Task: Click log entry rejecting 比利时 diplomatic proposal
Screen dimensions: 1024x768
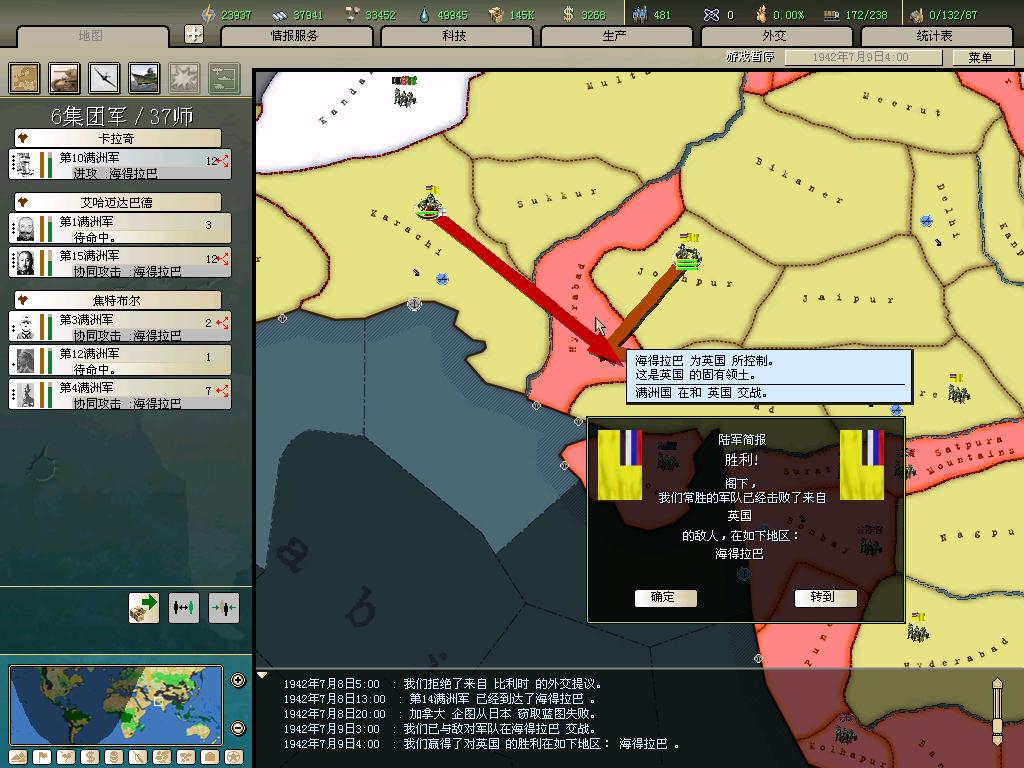Action: click(443, 684)
